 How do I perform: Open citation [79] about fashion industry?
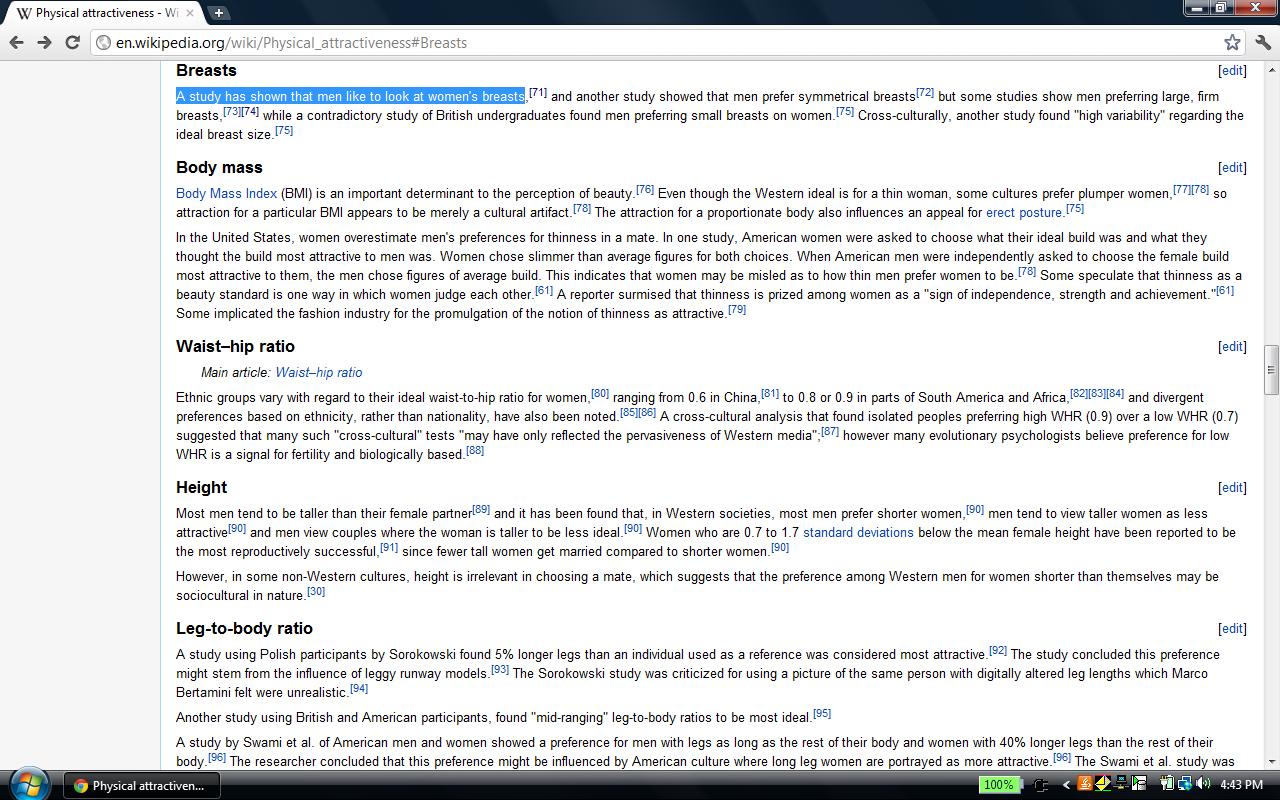737,310
